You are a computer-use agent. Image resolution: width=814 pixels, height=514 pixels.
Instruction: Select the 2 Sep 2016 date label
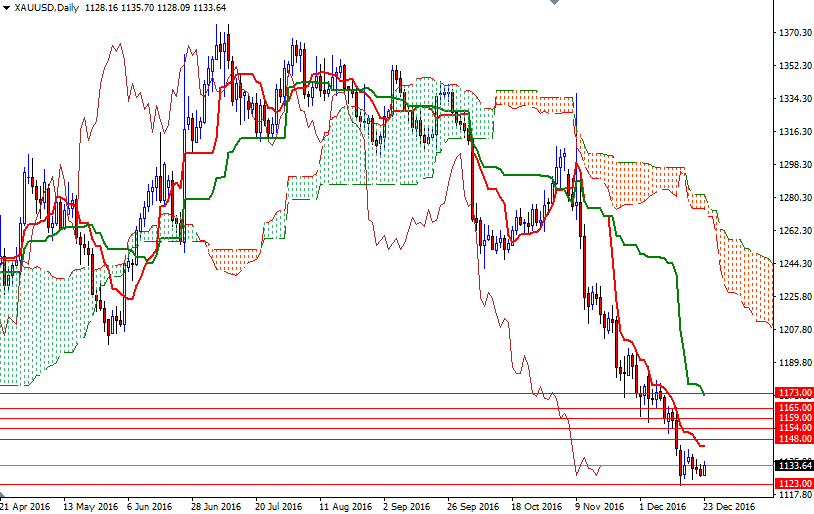406,507
